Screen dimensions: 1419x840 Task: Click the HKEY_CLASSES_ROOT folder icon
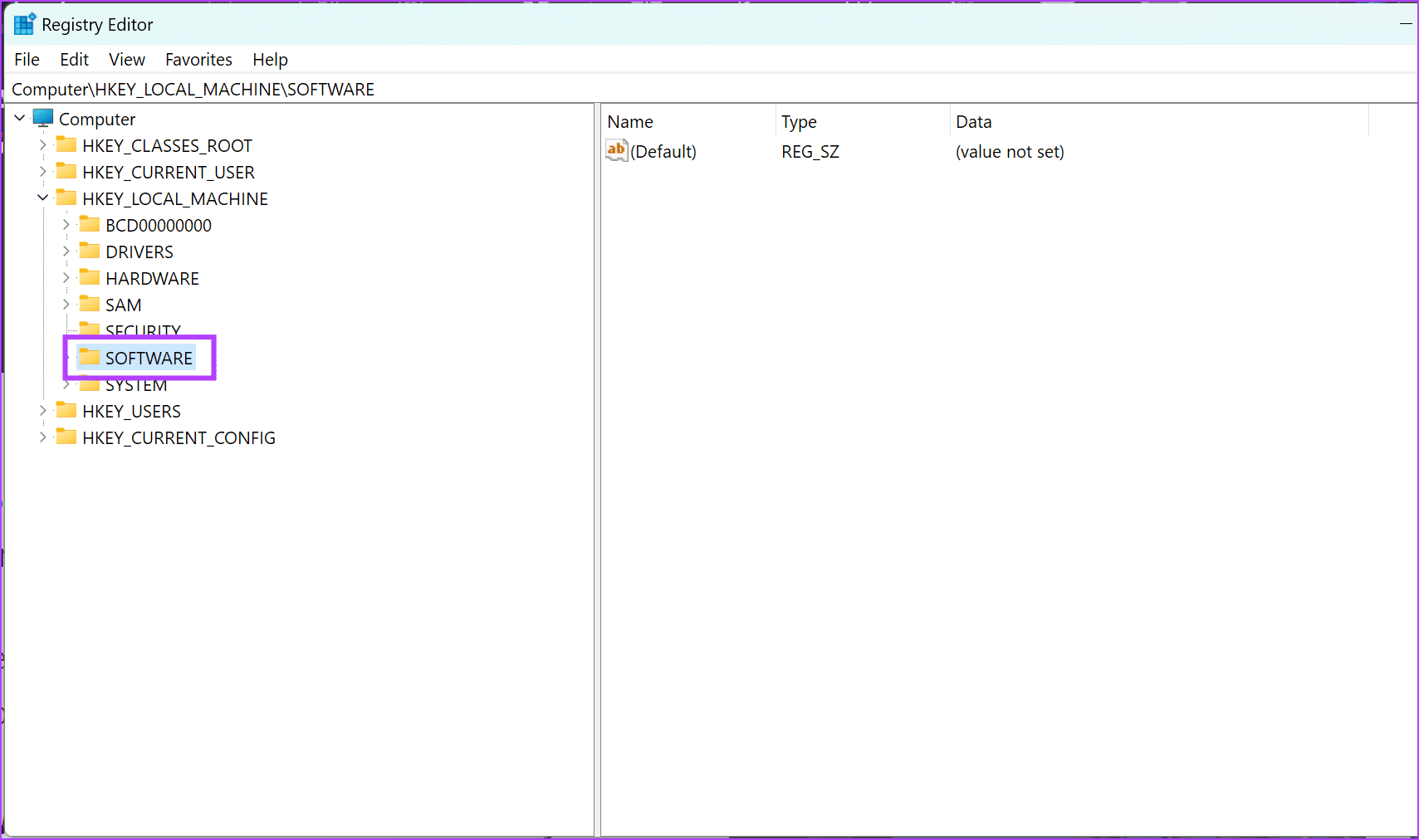[66, 145]
